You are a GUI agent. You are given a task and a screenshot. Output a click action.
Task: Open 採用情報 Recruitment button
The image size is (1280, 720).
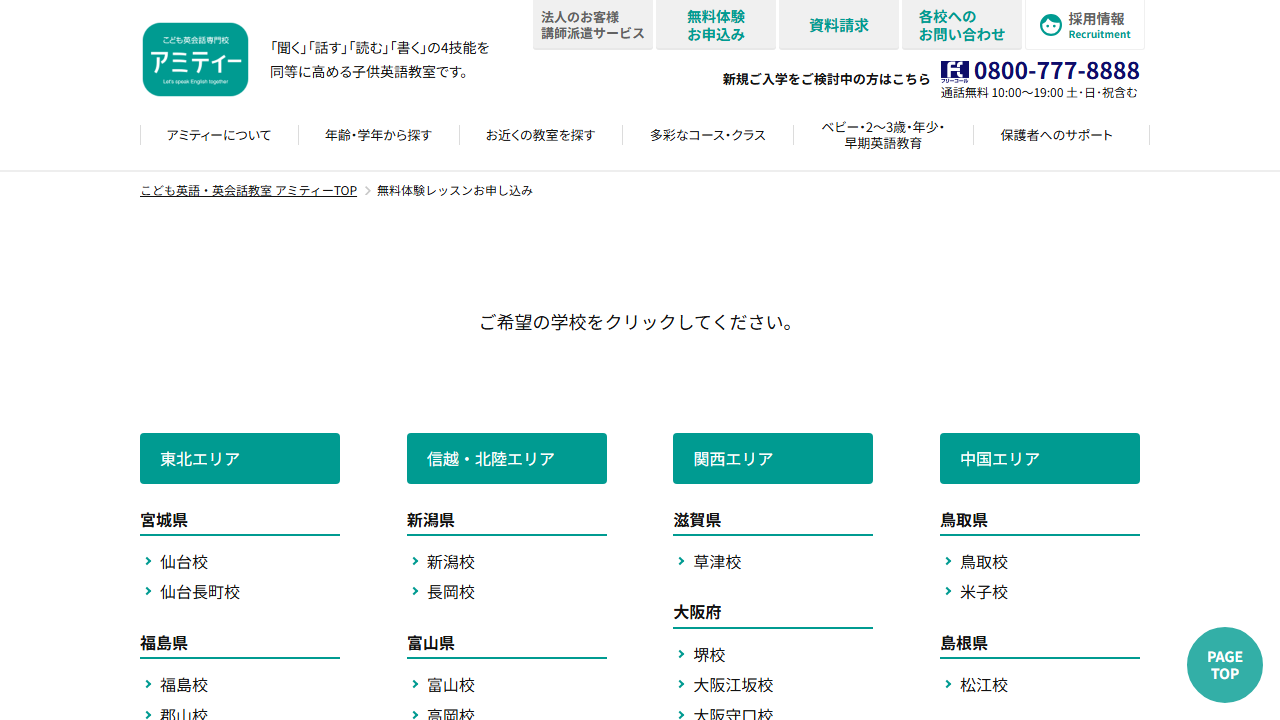[1085, 25]
